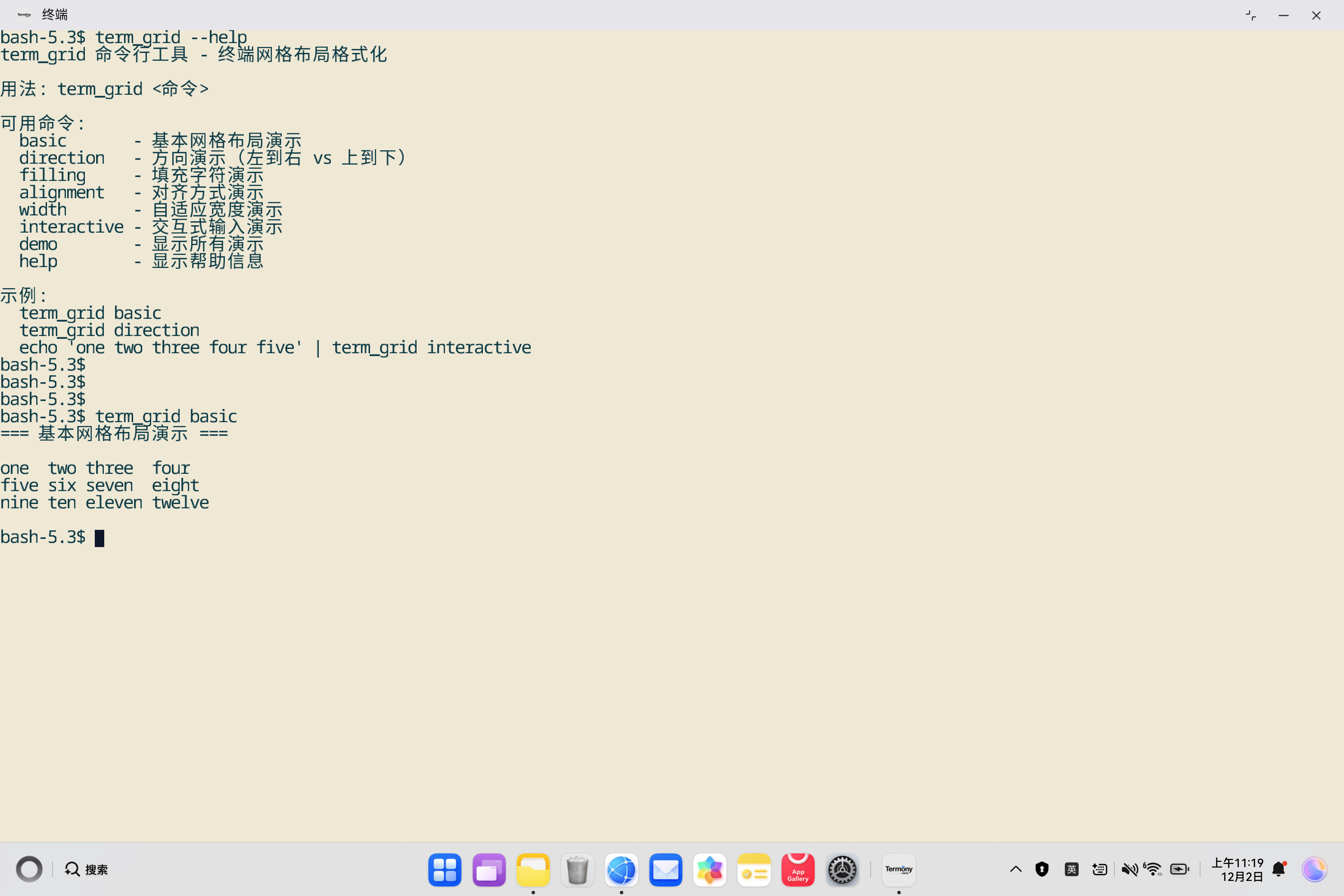Viewport: 1344px width, 896px height.
Task: Click the terminal shrink window control
Action: tap(1250, 16)
